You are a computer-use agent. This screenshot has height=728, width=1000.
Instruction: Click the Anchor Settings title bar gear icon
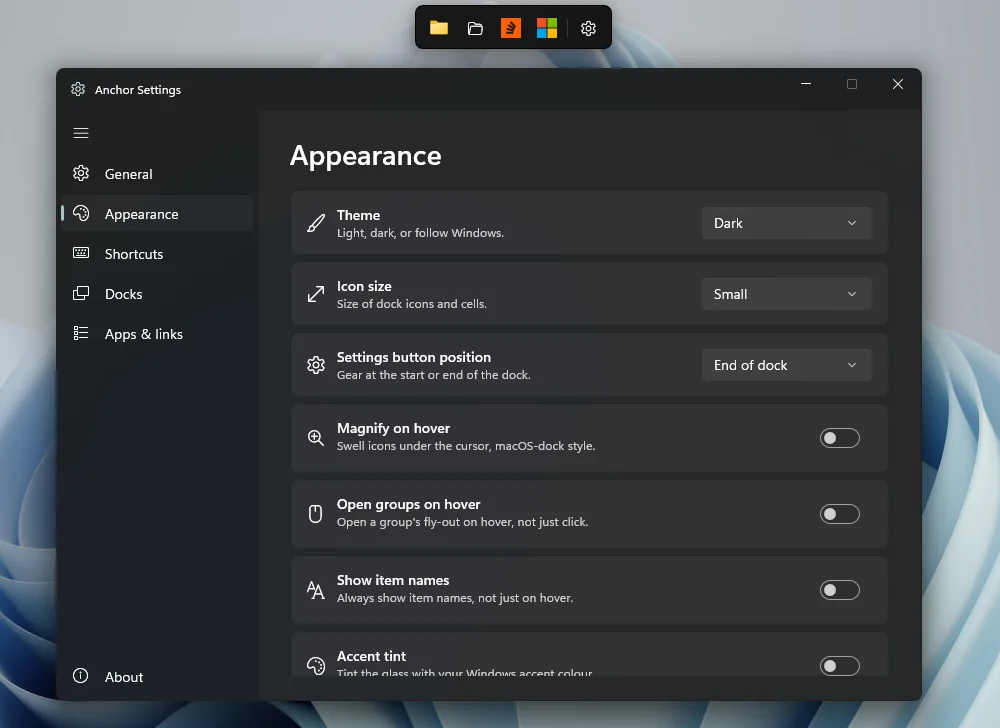tap(78, 89)
